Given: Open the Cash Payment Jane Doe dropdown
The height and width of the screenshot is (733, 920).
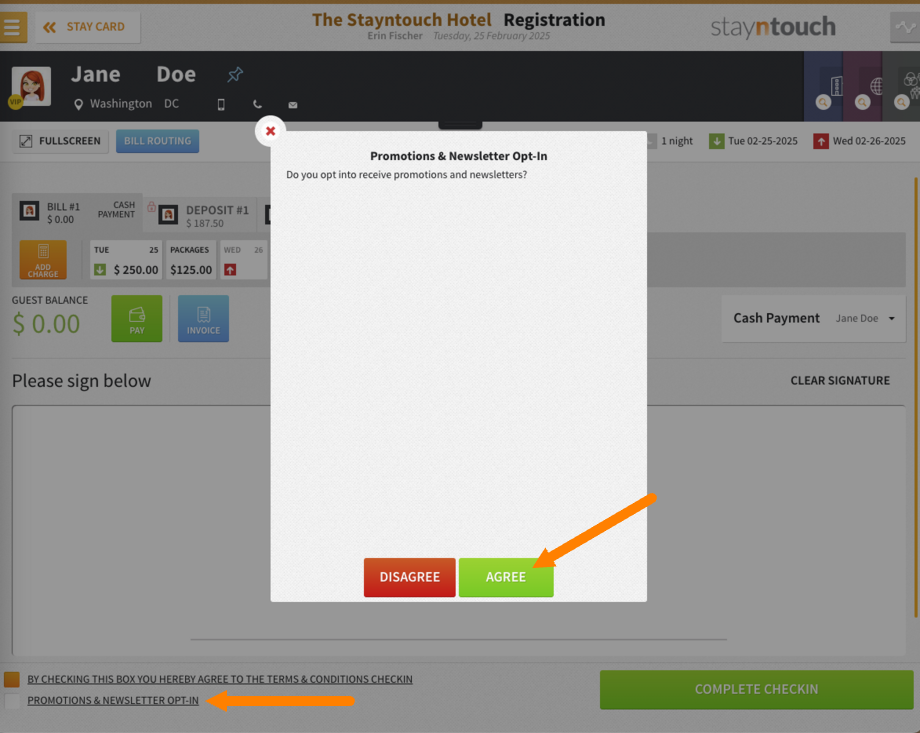Looking at the screenshot, I should point(813,318).
